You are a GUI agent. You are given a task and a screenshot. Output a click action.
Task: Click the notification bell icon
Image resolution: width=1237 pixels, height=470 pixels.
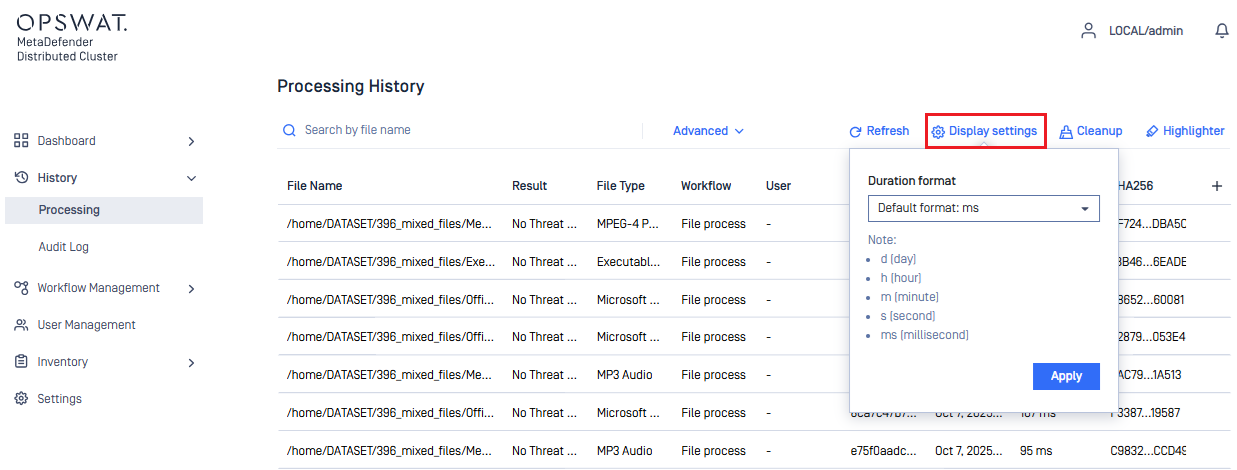click(1221, 31)
